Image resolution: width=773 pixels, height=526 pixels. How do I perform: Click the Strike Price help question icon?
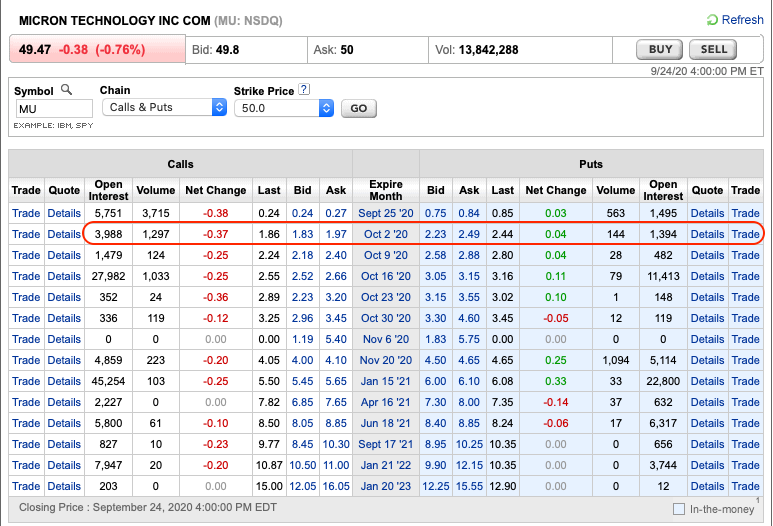[x=304, y=90]
